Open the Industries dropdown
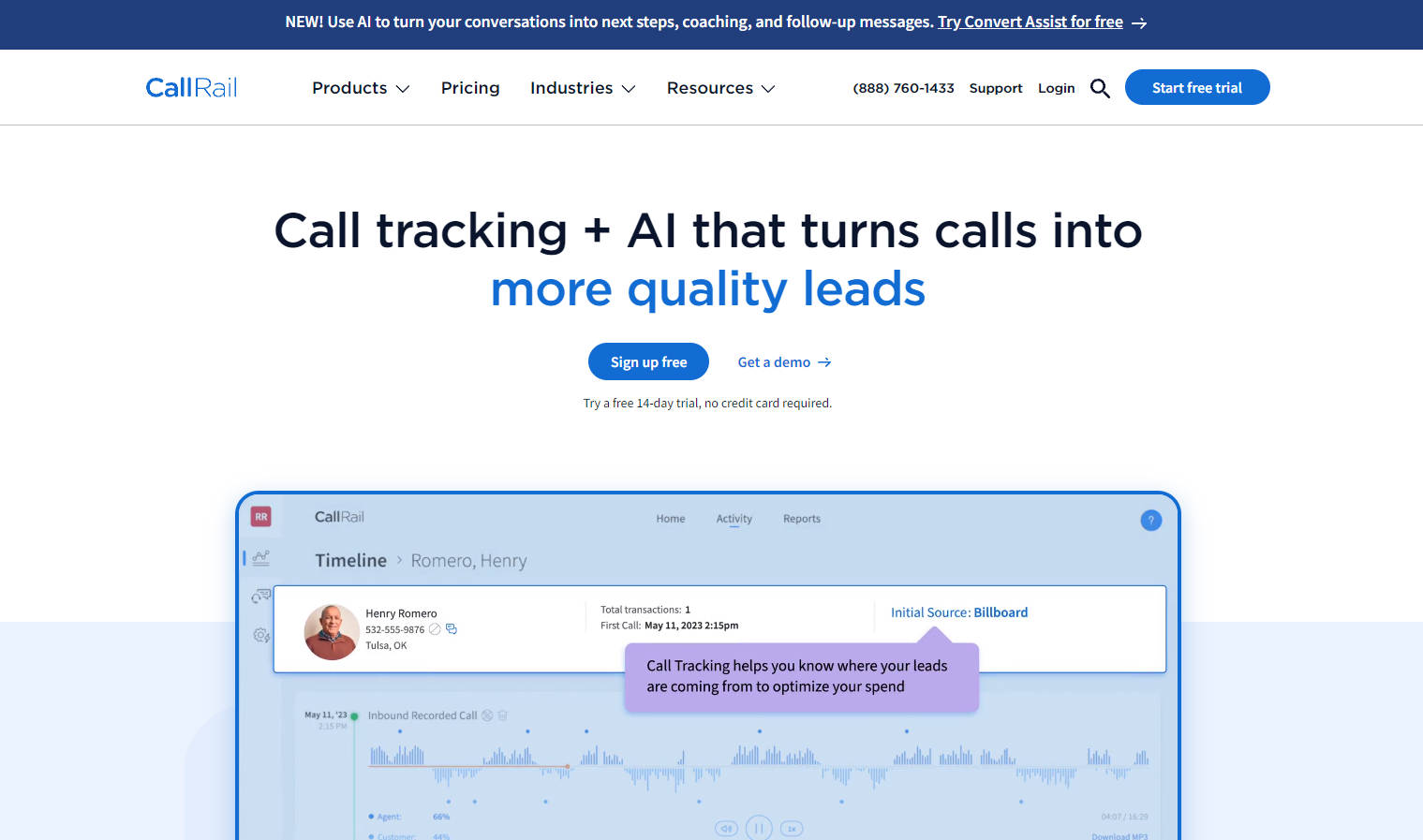The width and height of the screenshot is (1423, 840). pyautogui.click(x=583, y=88)
